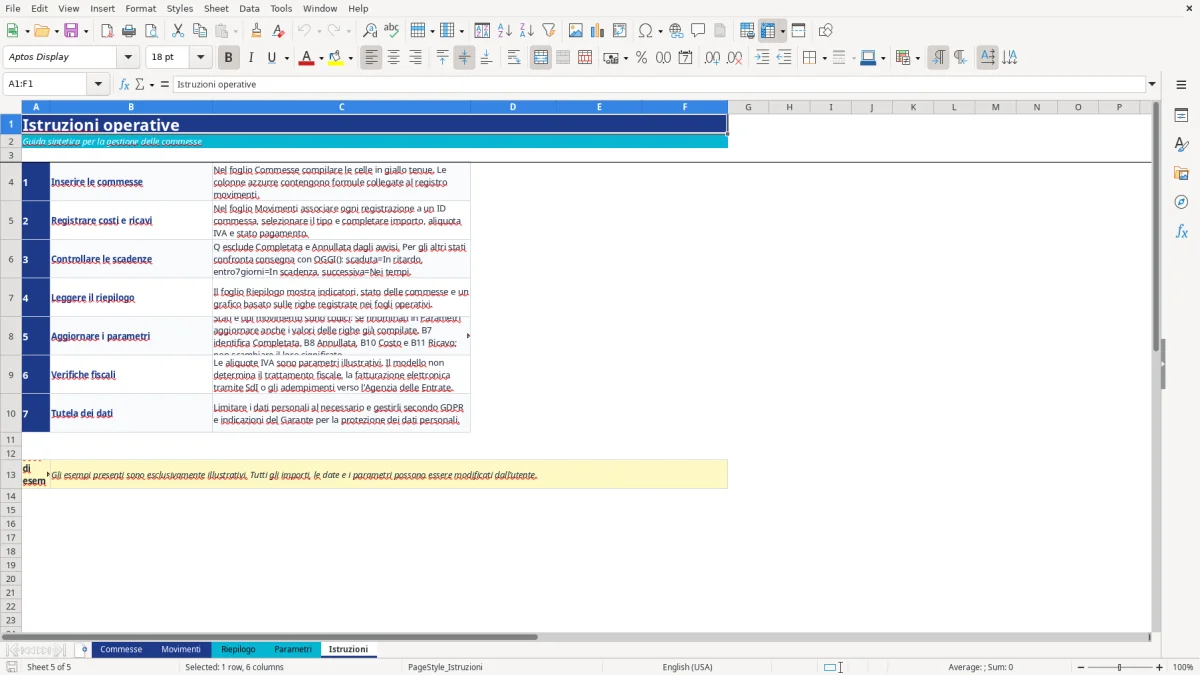The height and width of the screenshot is (675, 1200).
Task: Toggle Align Right
Action: [415, 58]
